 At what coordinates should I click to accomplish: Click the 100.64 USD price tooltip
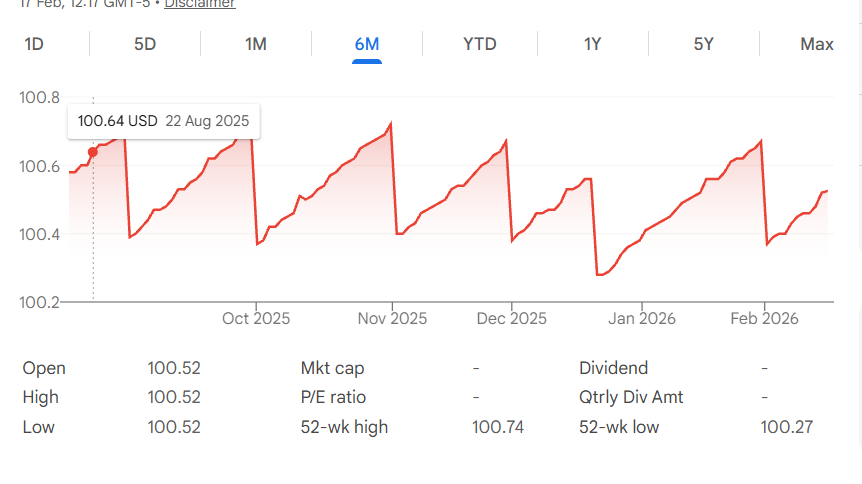click(163, 121)
